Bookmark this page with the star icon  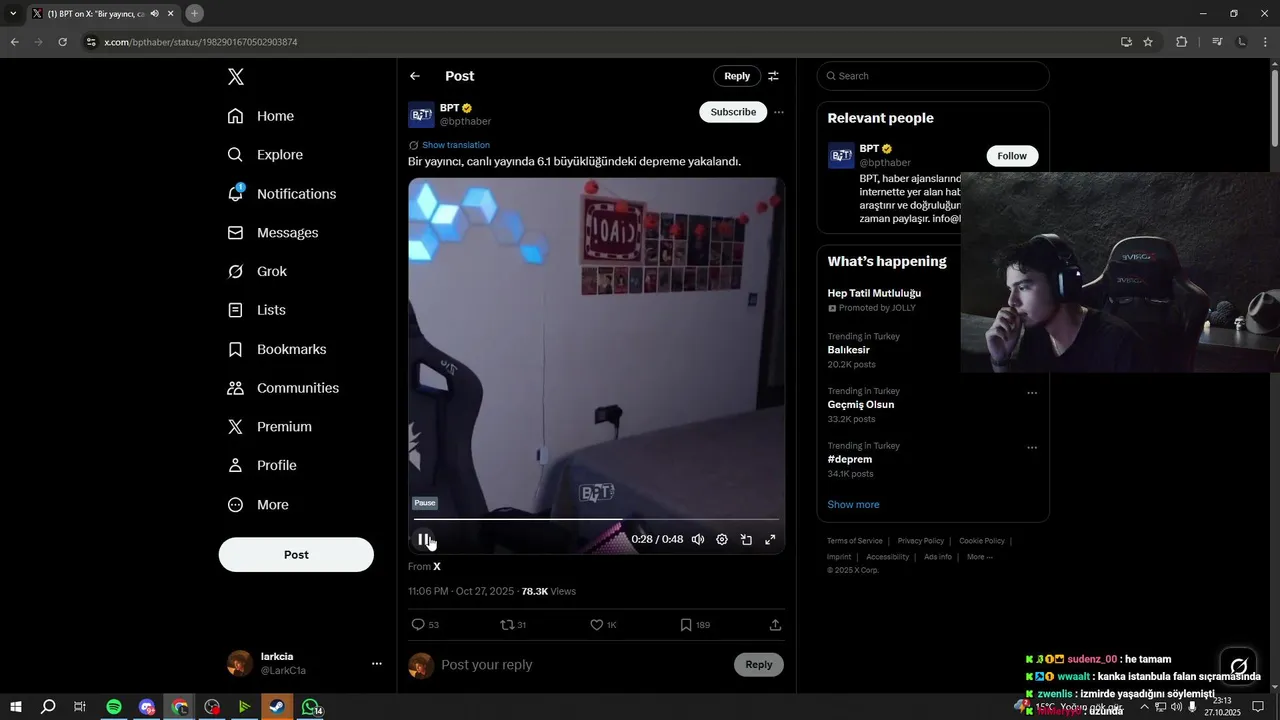coord(1148,42)
